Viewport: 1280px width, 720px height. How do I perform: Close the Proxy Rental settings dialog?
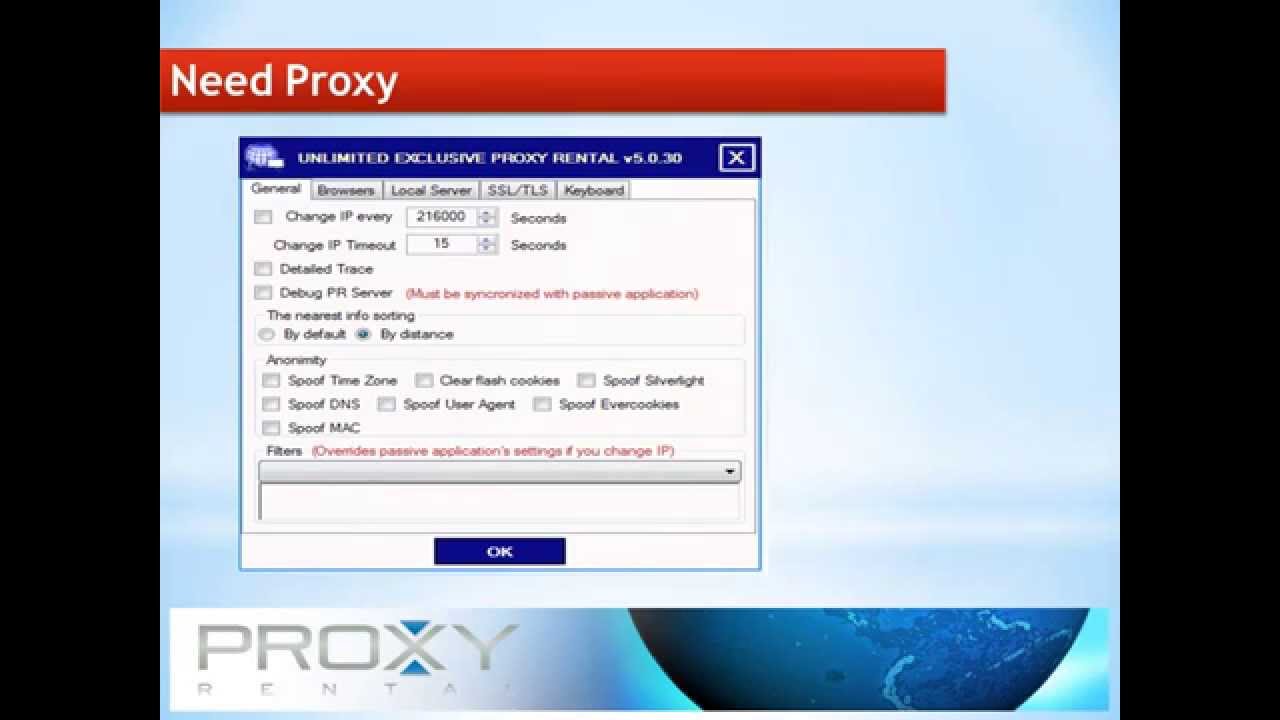coord(737,157)
